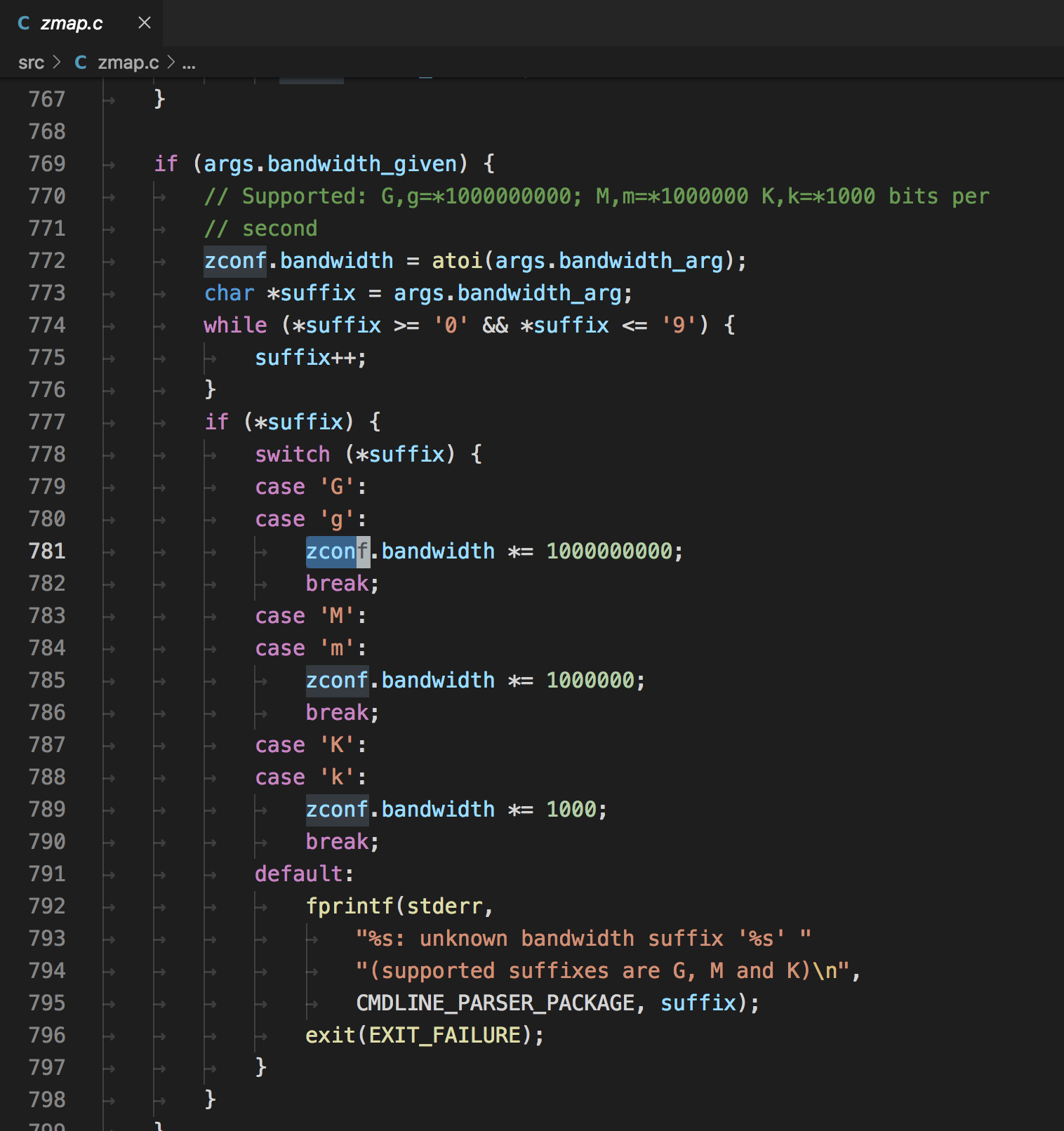
Task: Select the zmap.c tab
Action: (x=81, y=23)
